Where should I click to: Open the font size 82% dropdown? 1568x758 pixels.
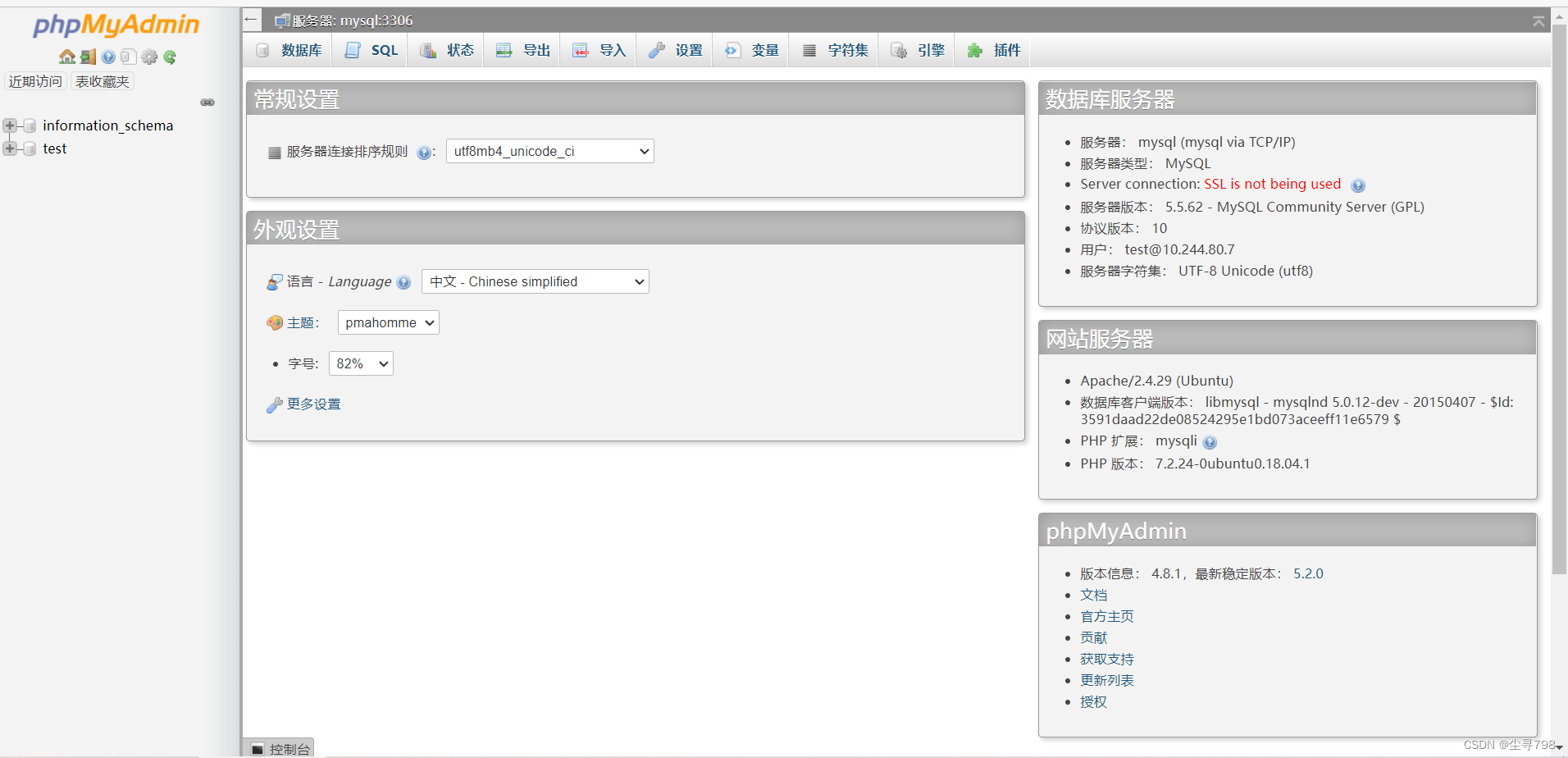pos(361,363)
